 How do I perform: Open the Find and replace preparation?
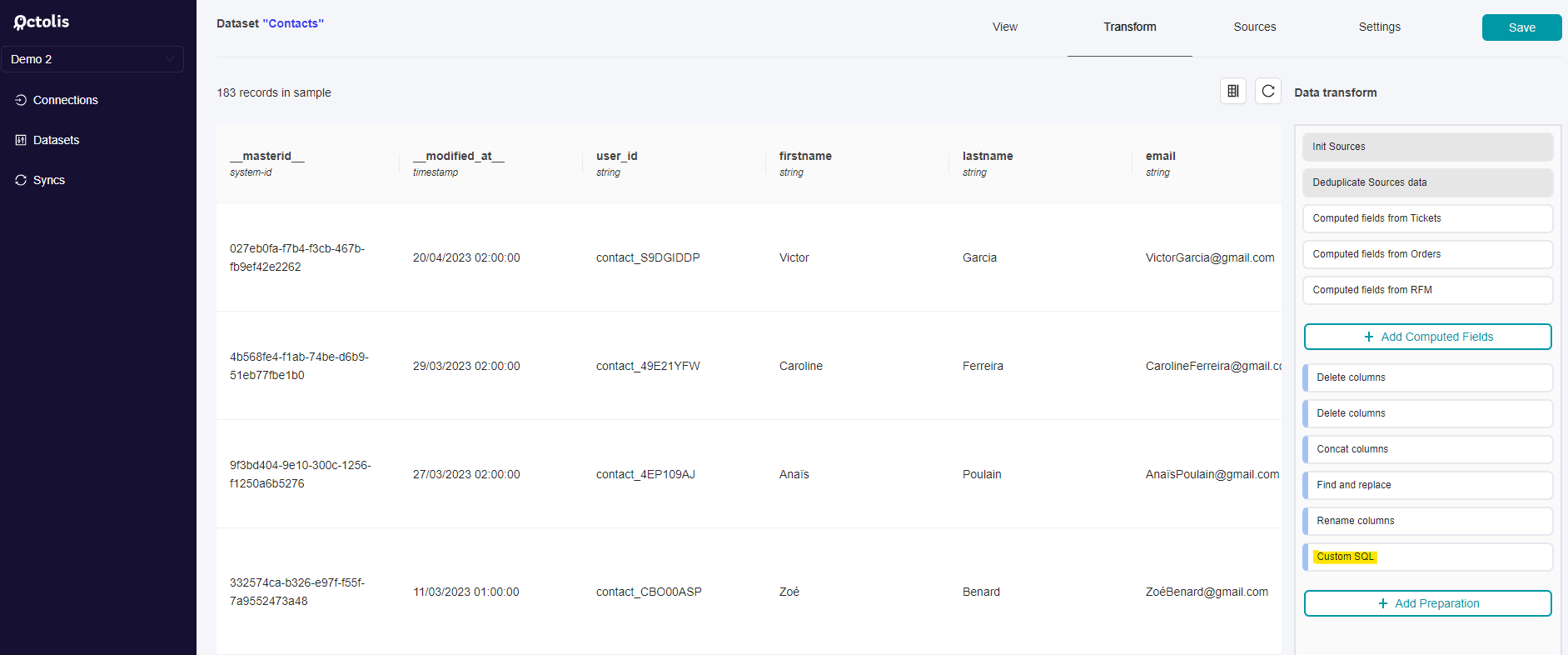pos(1428,485)
